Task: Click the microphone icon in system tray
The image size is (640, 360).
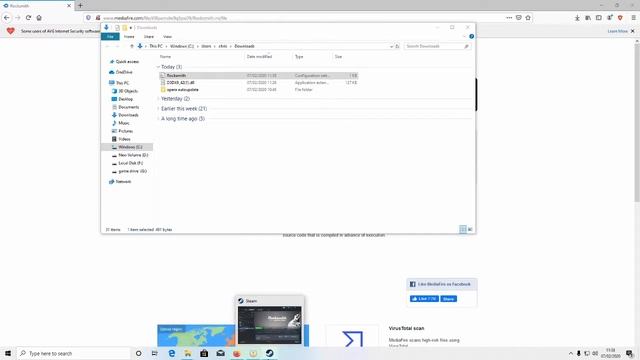Action: pyautogui.click(x=578, y=353)
